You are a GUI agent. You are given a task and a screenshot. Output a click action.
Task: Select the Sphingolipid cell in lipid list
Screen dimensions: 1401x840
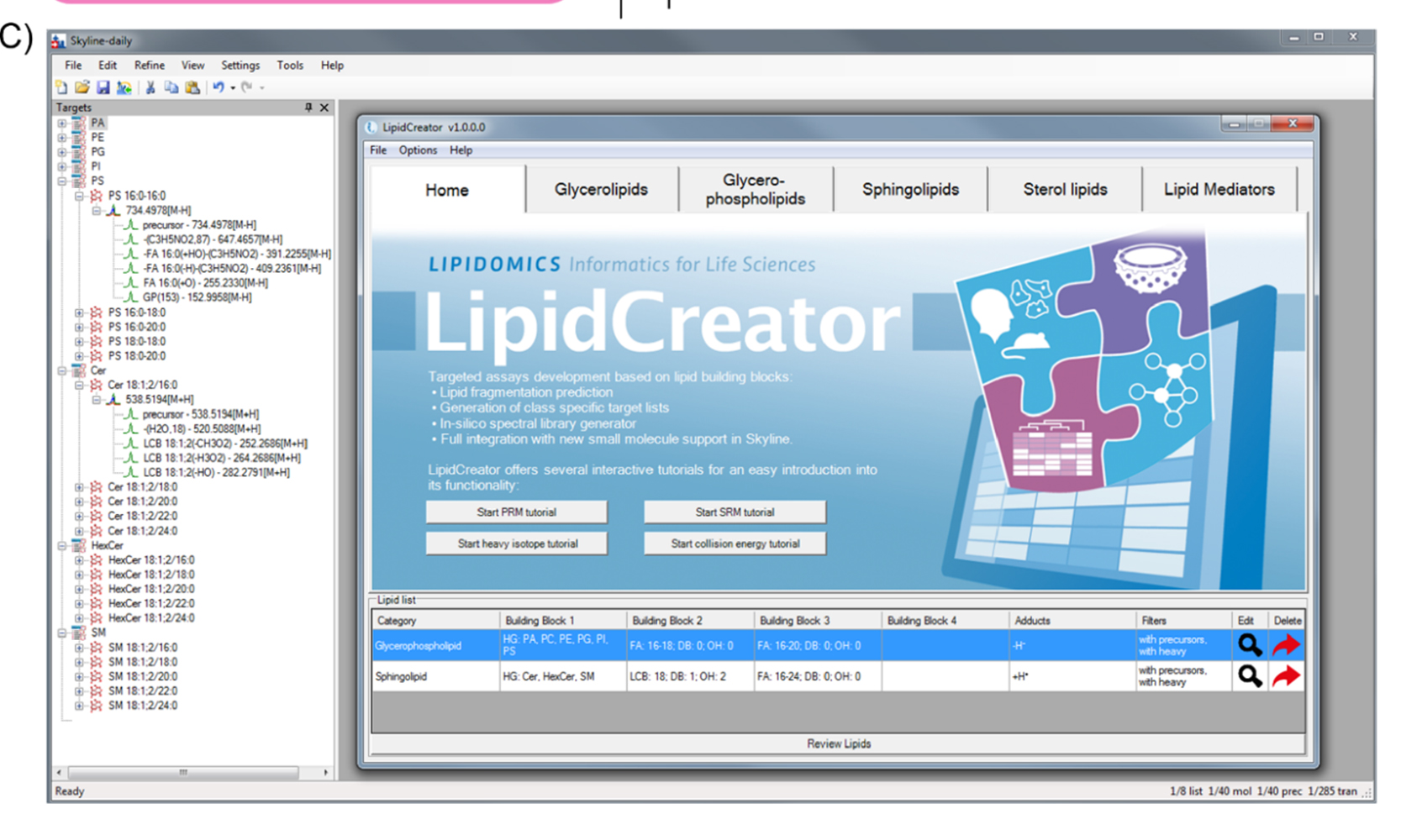point(436,676)
